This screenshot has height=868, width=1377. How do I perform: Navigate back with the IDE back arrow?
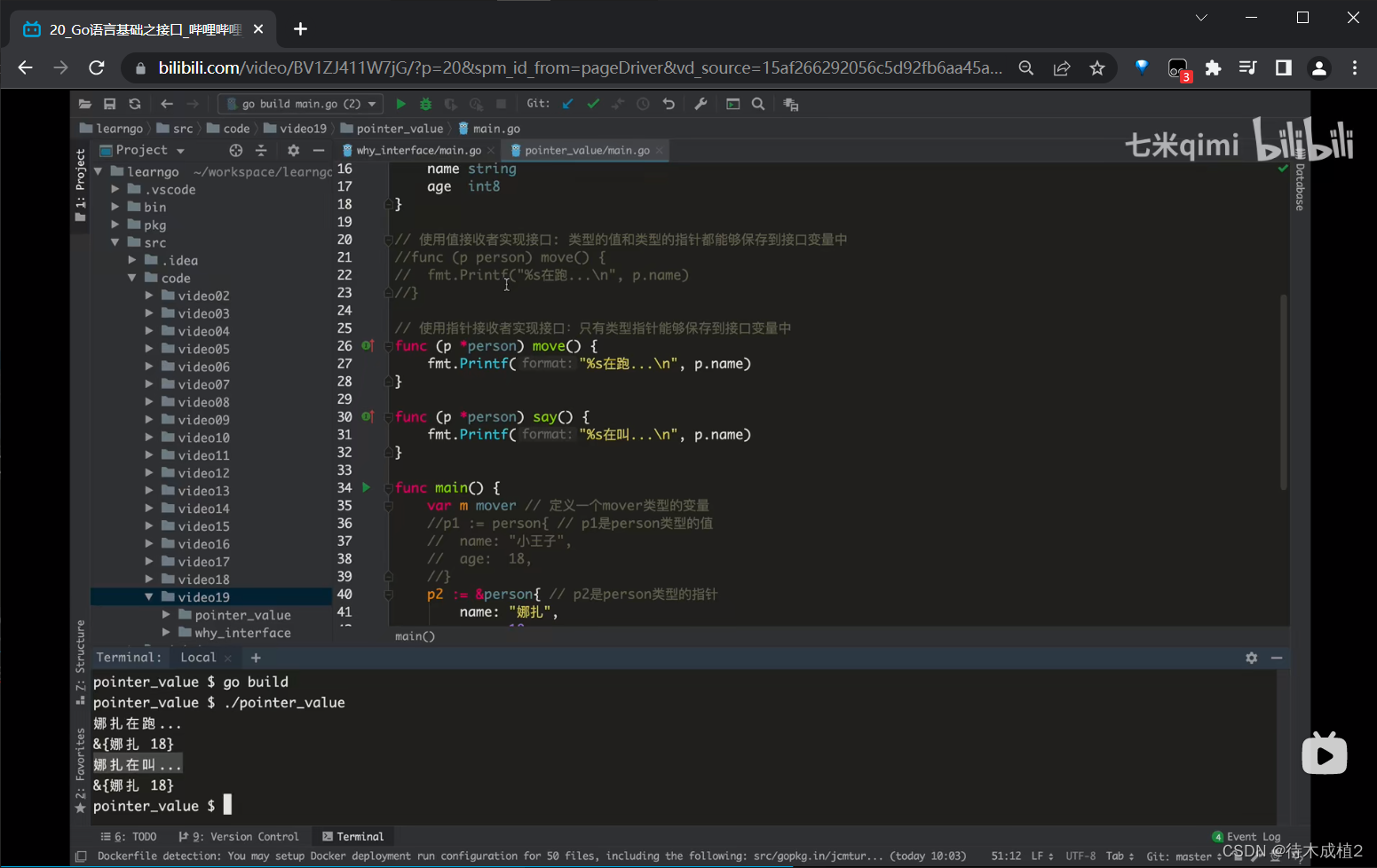pos(167,104)
